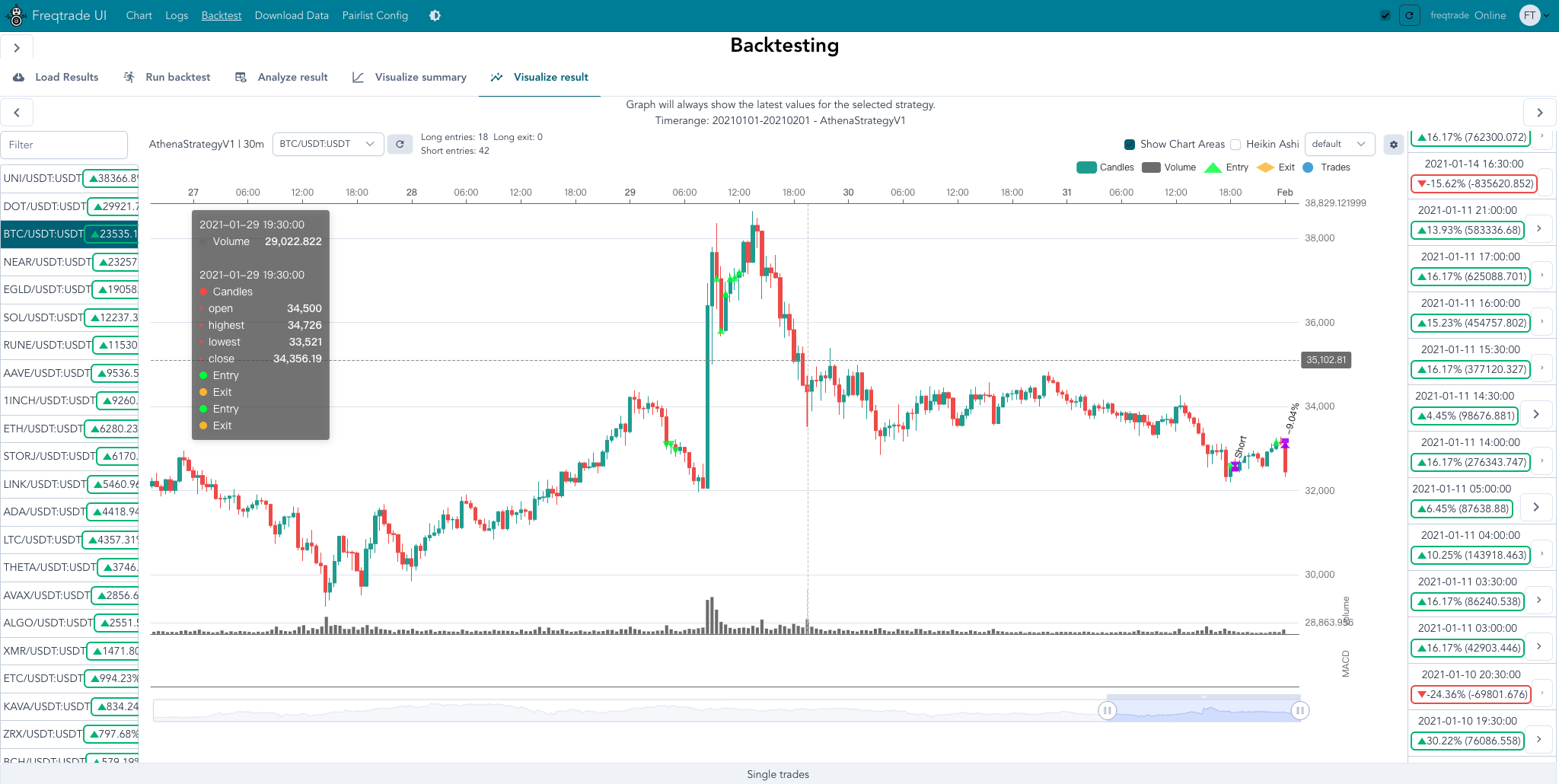Collapse the trades panel with right chevron
The width and height of the screenshot is (1559, 784).
click(x=1539, y=113)
